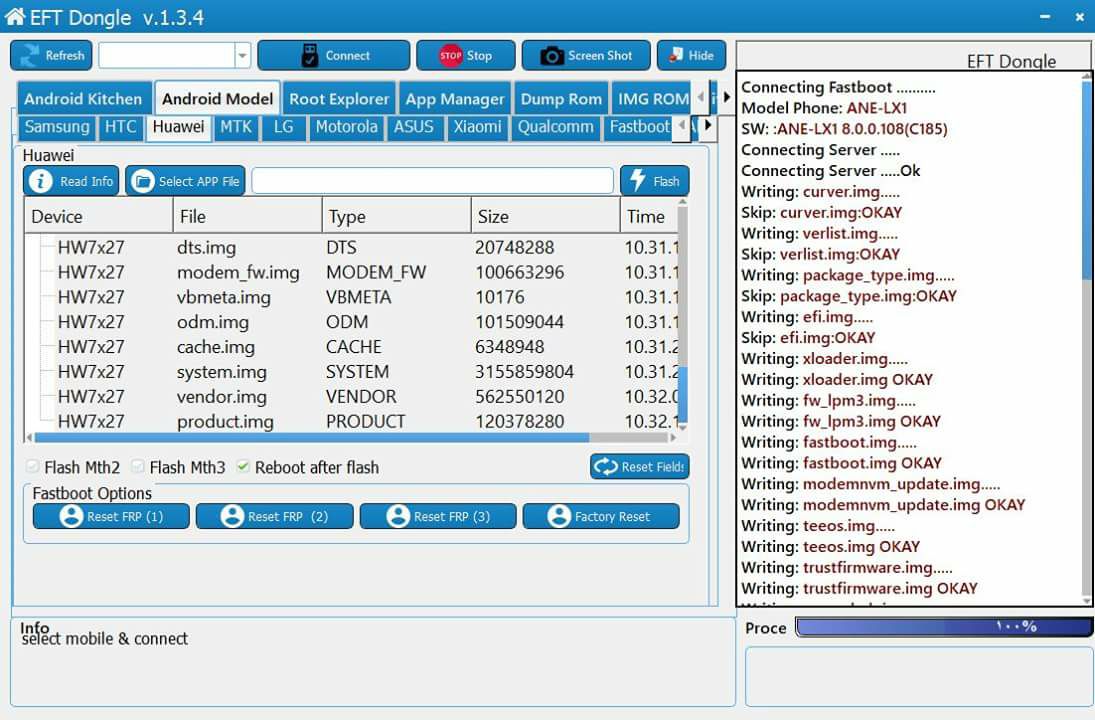Sort by Type column header
Image resolution: width=1095 pixels, height=720 pixels.
(396, 216)
